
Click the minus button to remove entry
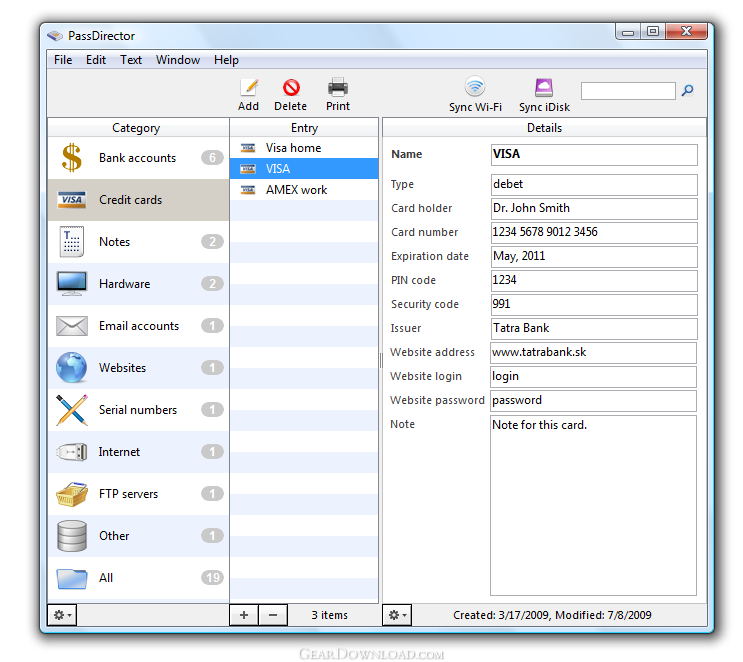pyautogui.click(x=273, y=615)
